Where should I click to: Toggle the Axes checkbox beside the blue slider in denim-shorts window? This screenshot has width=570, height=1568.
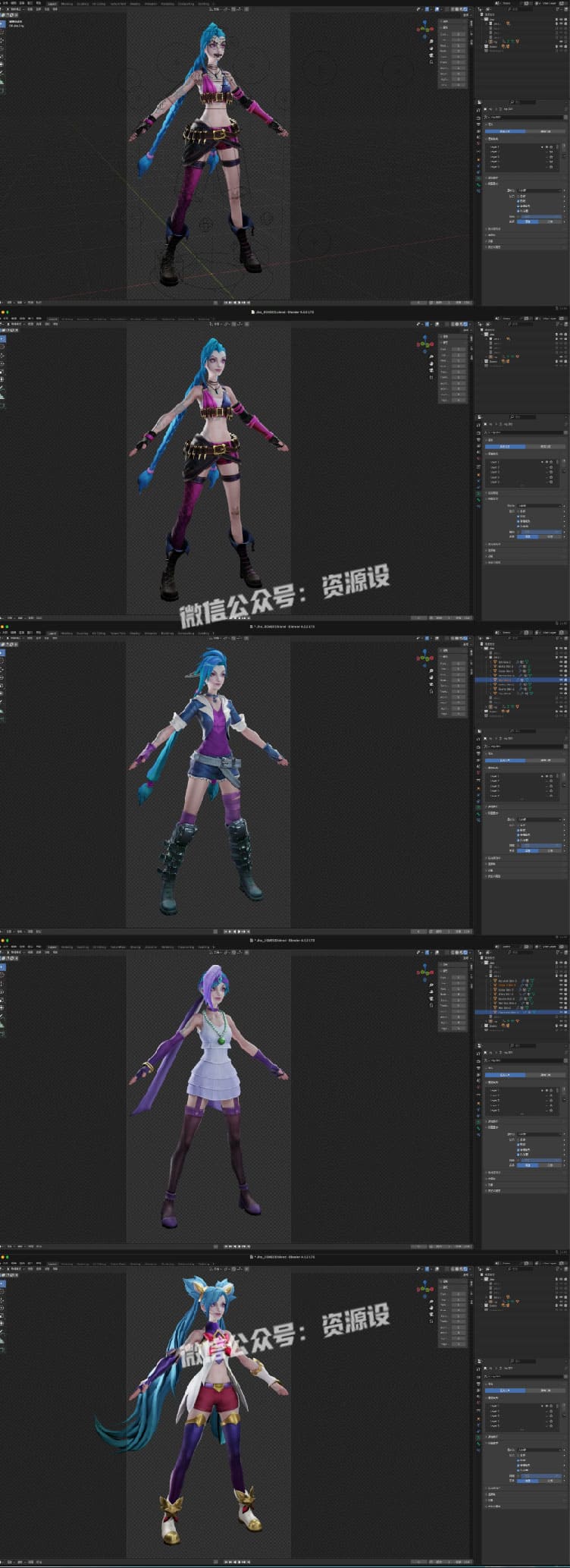click(518, 846)
